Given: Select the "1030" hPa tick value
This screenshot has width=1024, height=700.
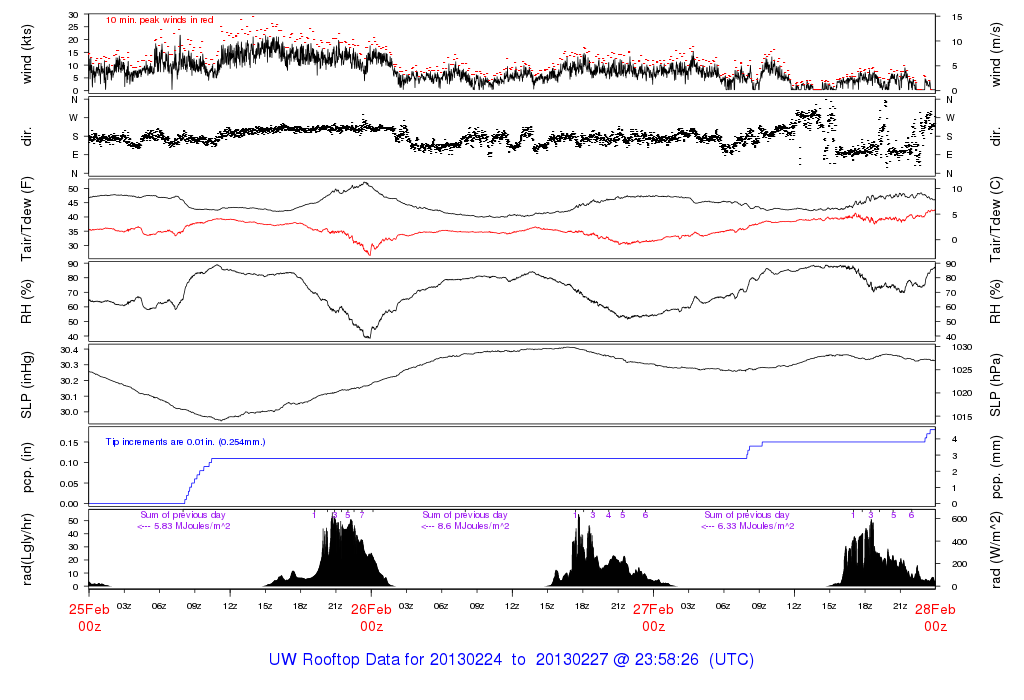Looking at the screenshot, I should pyautogui.click(x=963, y=347).
